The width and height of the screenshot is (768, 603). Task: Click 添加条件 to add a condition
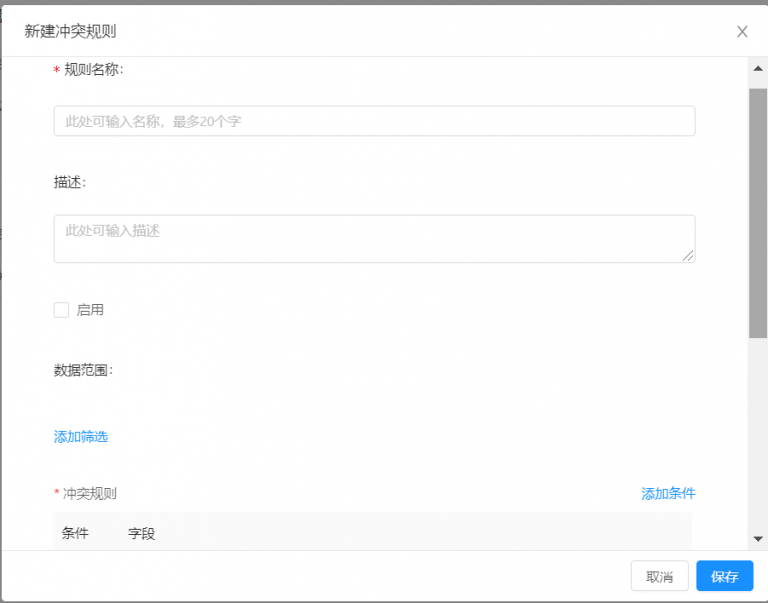(x=668, y=493)
